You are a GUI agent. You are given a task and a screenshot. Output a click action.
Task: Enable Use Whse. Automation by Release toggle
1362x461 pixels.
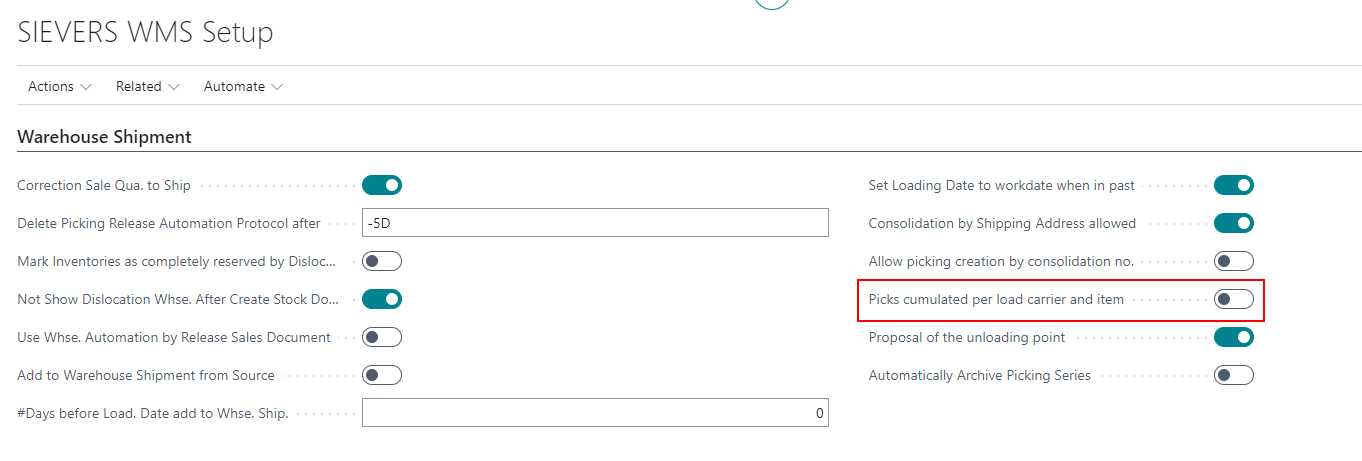[x=381, y=337]
